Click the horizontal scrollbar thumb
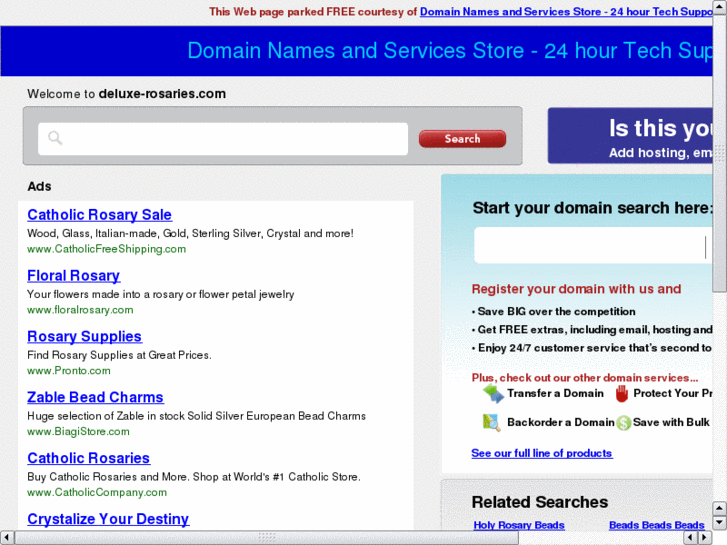This screenshot has height=545, width=727. (x=267, y=538)
